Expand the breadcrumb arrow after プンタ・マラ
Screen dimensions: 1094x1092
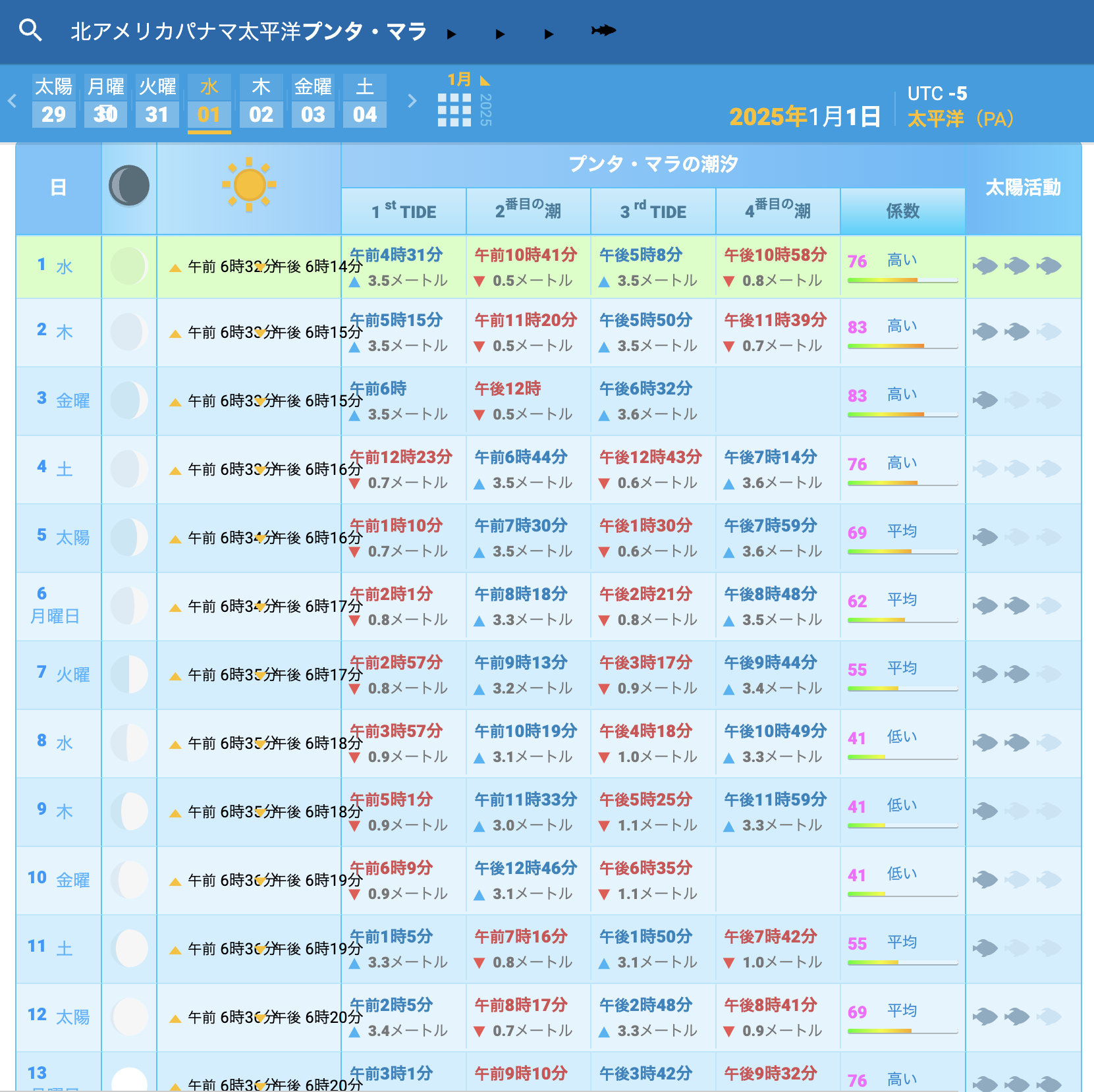(x=451, y=34)
